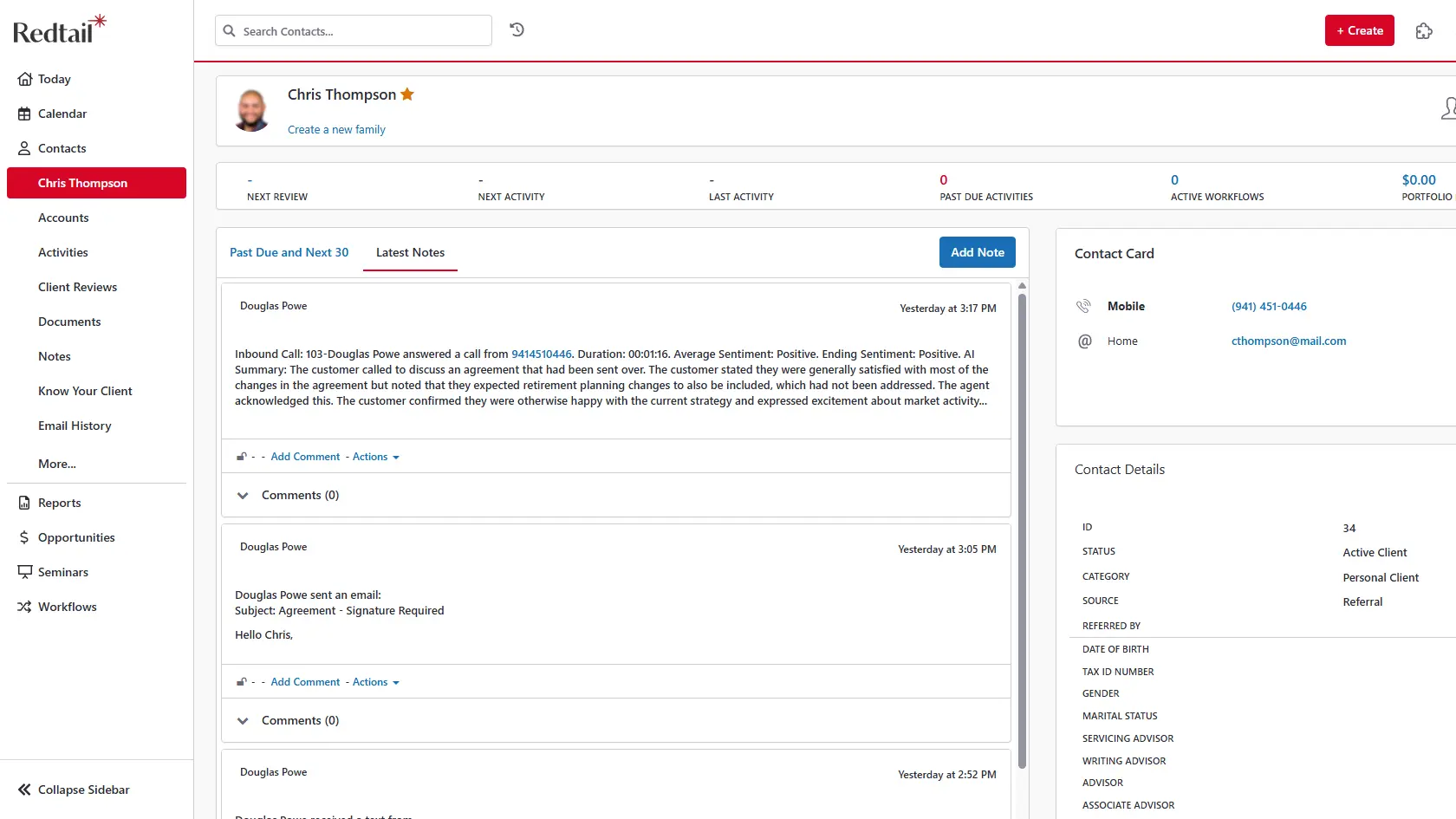Open Actions dropdown on the 3:17 PM note
The height and width of the screenshot is (819, 1456).
tap(376, 457)
